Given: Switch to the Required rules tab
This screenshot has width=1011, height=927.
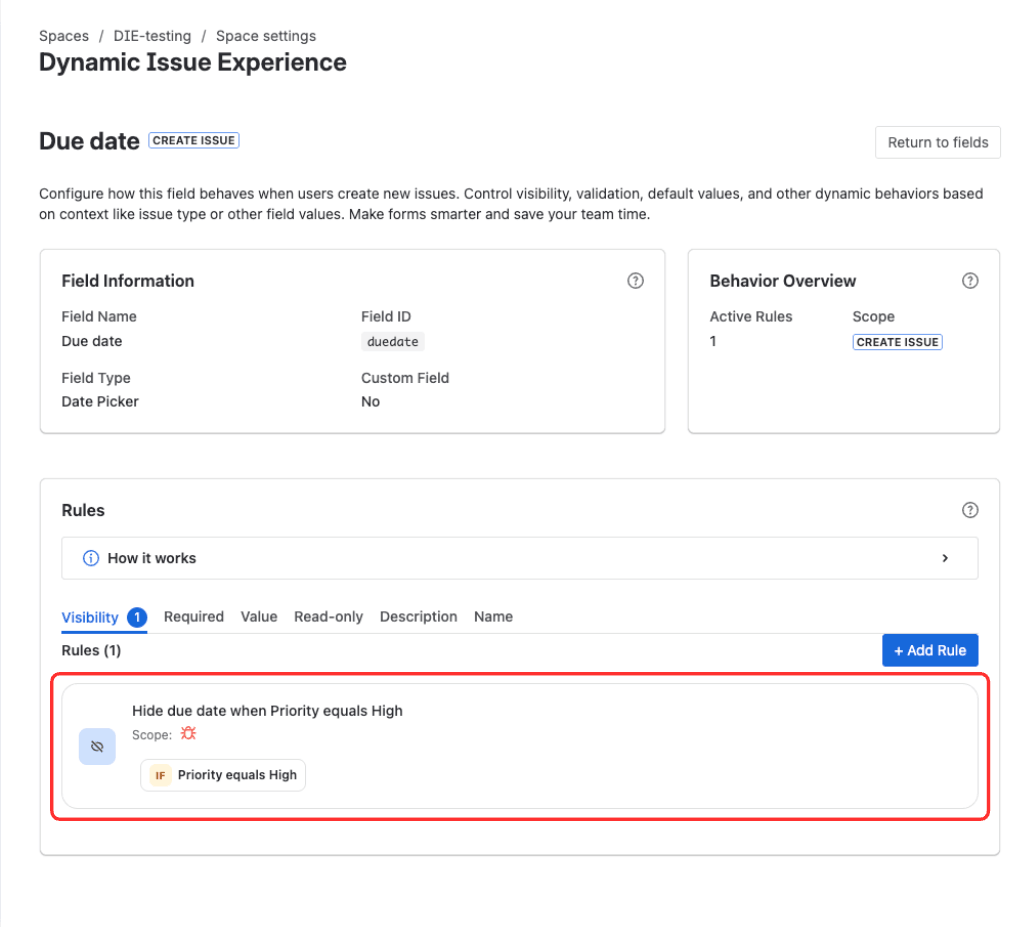Looking at the screenshot, I should tap(193, 617).
